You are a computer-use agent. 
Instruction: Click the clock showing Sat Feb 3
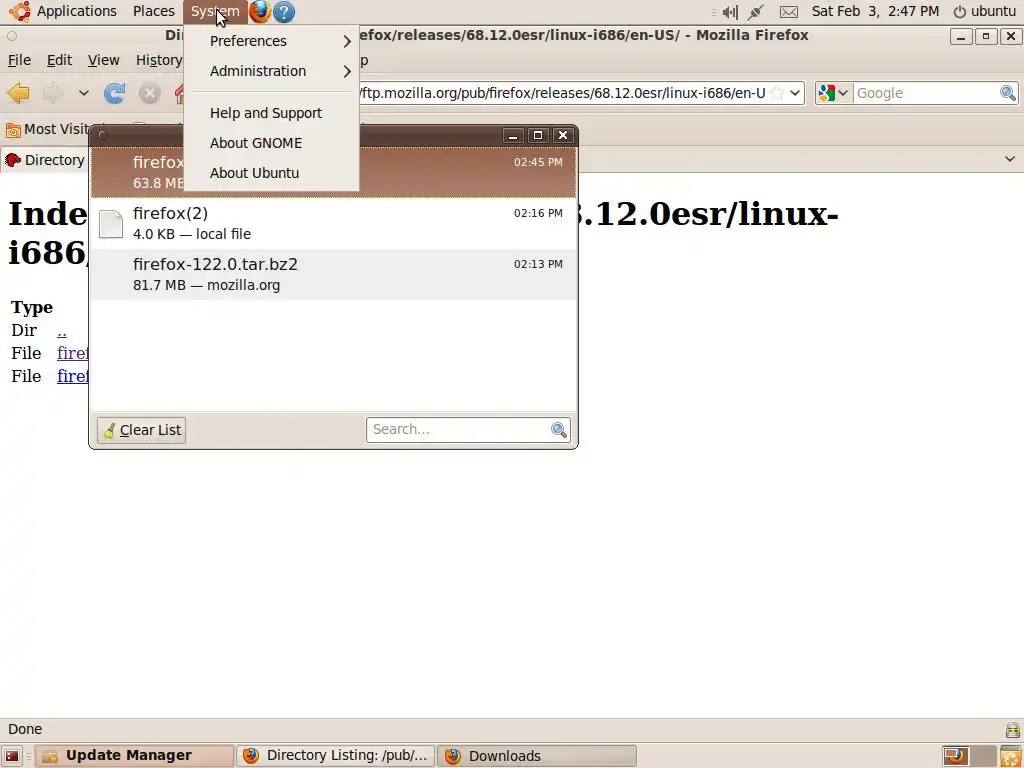coord(875,11)
